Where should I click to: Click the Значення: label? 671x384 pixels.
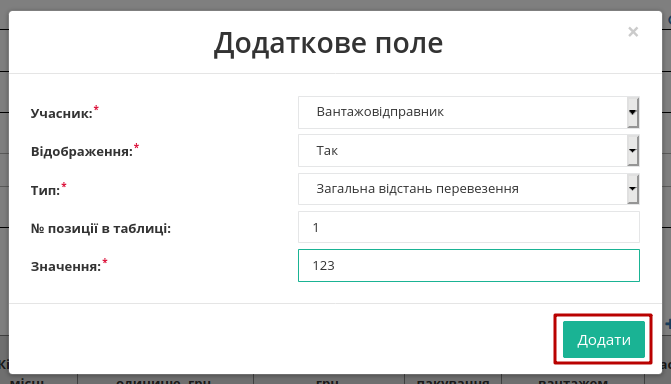(66, 266)
